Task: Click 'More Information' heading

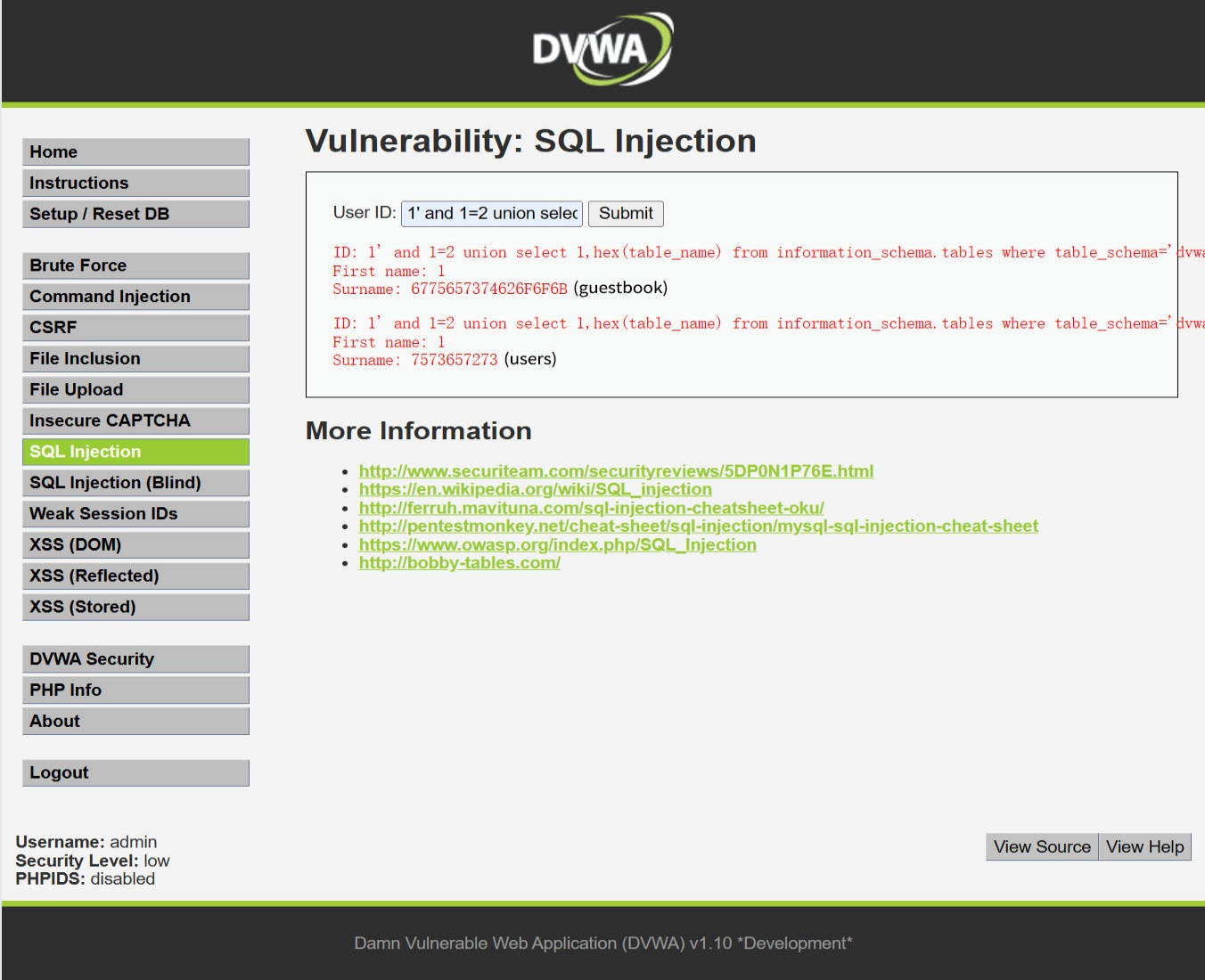Action: tap(419, 431)
